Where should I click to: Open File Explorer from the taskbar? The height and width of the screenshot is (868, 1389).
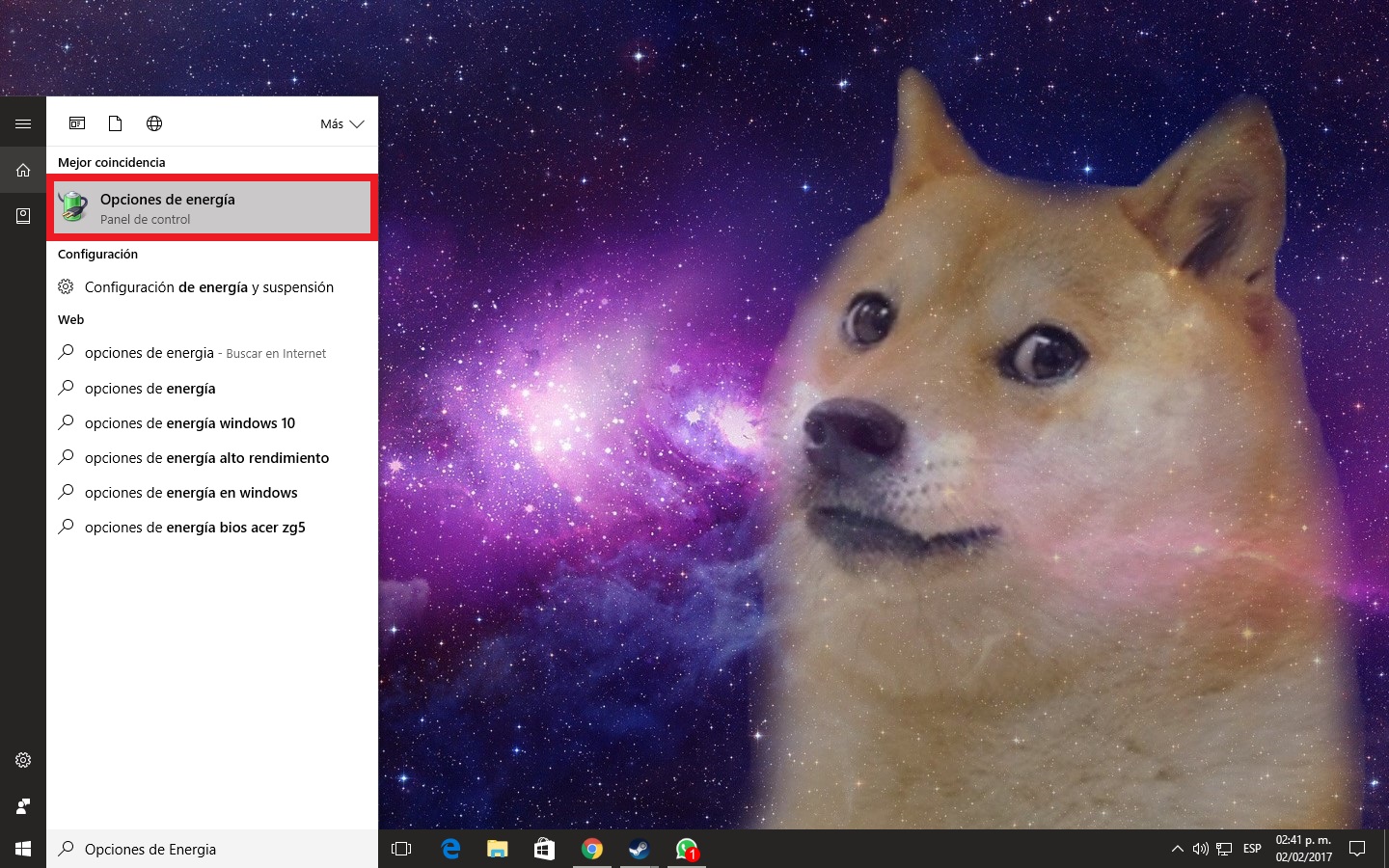pos(497,849)
